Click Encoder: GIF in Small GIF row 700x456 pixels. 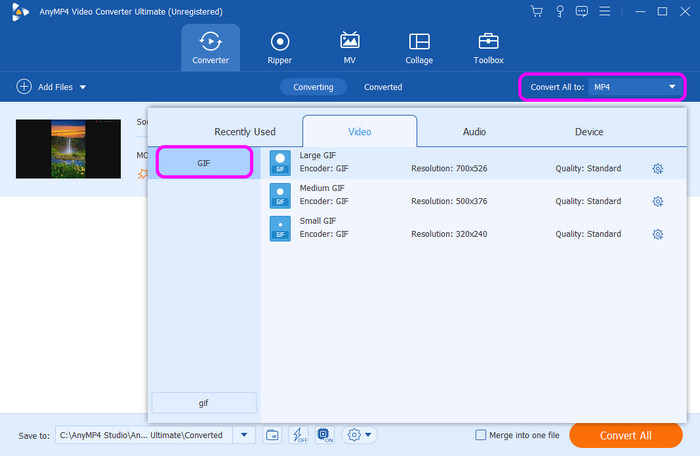pyautogui.click(x=324, y=234)
